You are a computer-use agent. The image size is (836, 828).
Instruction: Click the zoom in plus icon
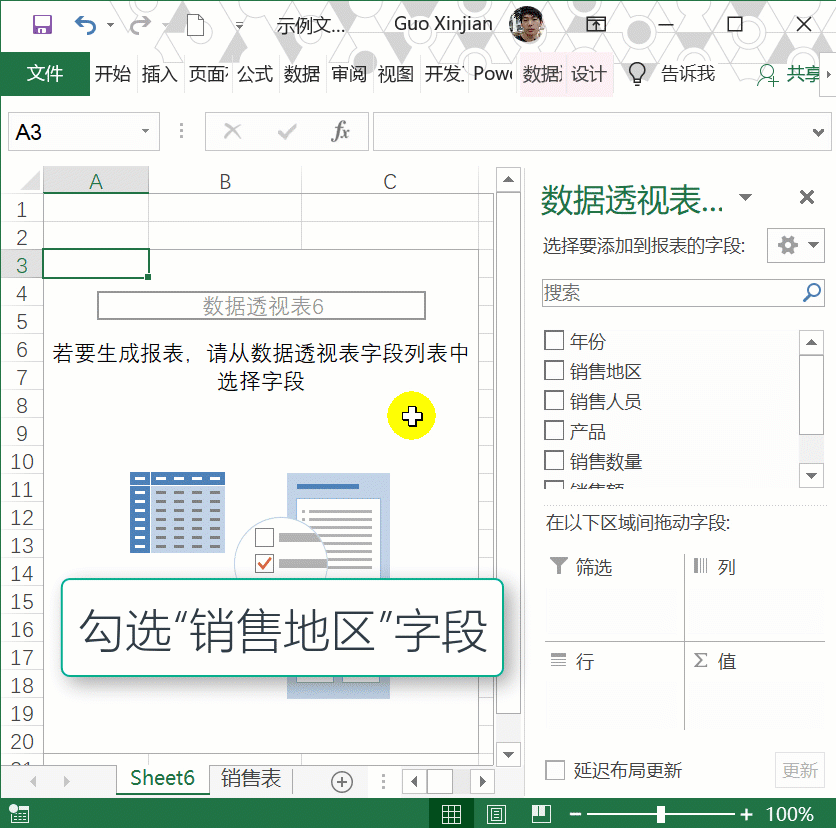746,814
